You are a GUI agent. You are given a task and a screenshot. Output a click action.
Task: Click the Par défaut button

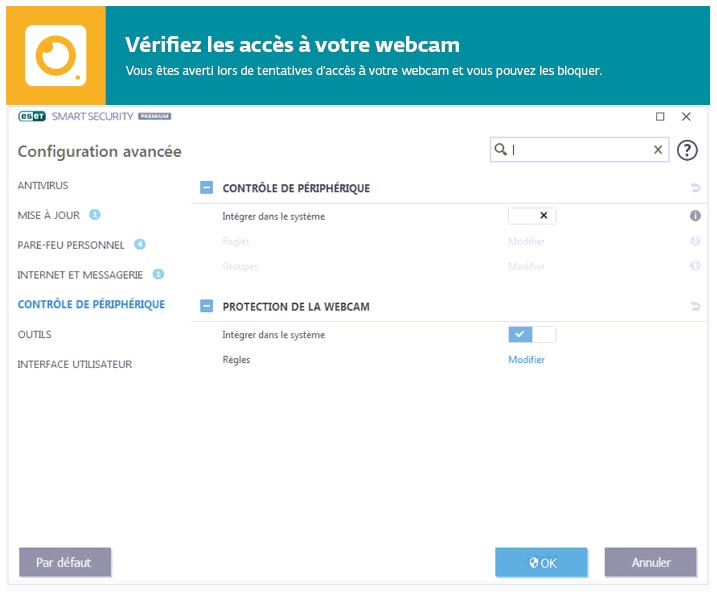tap(64, 562)
